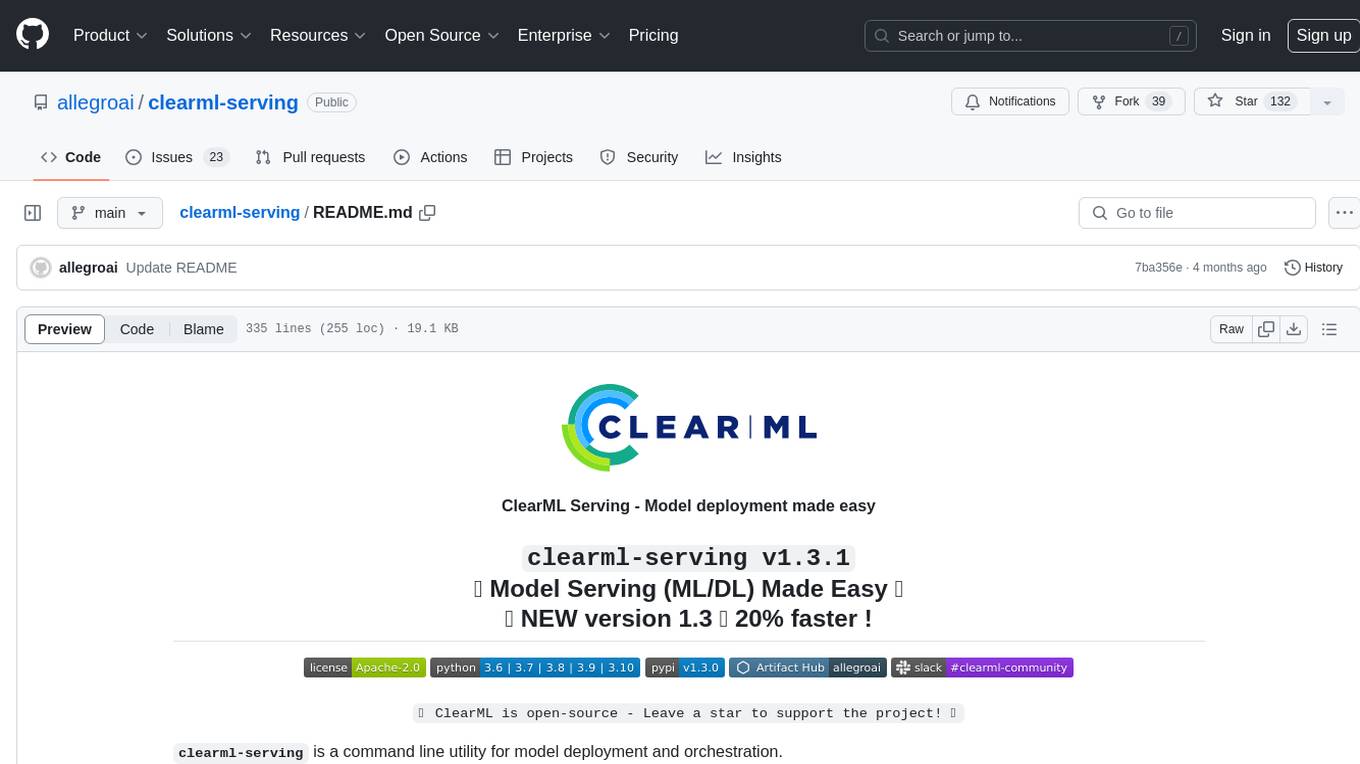Open the Raw file view
This screenshot has width=1360, height=764.
tap(1231, 329)
